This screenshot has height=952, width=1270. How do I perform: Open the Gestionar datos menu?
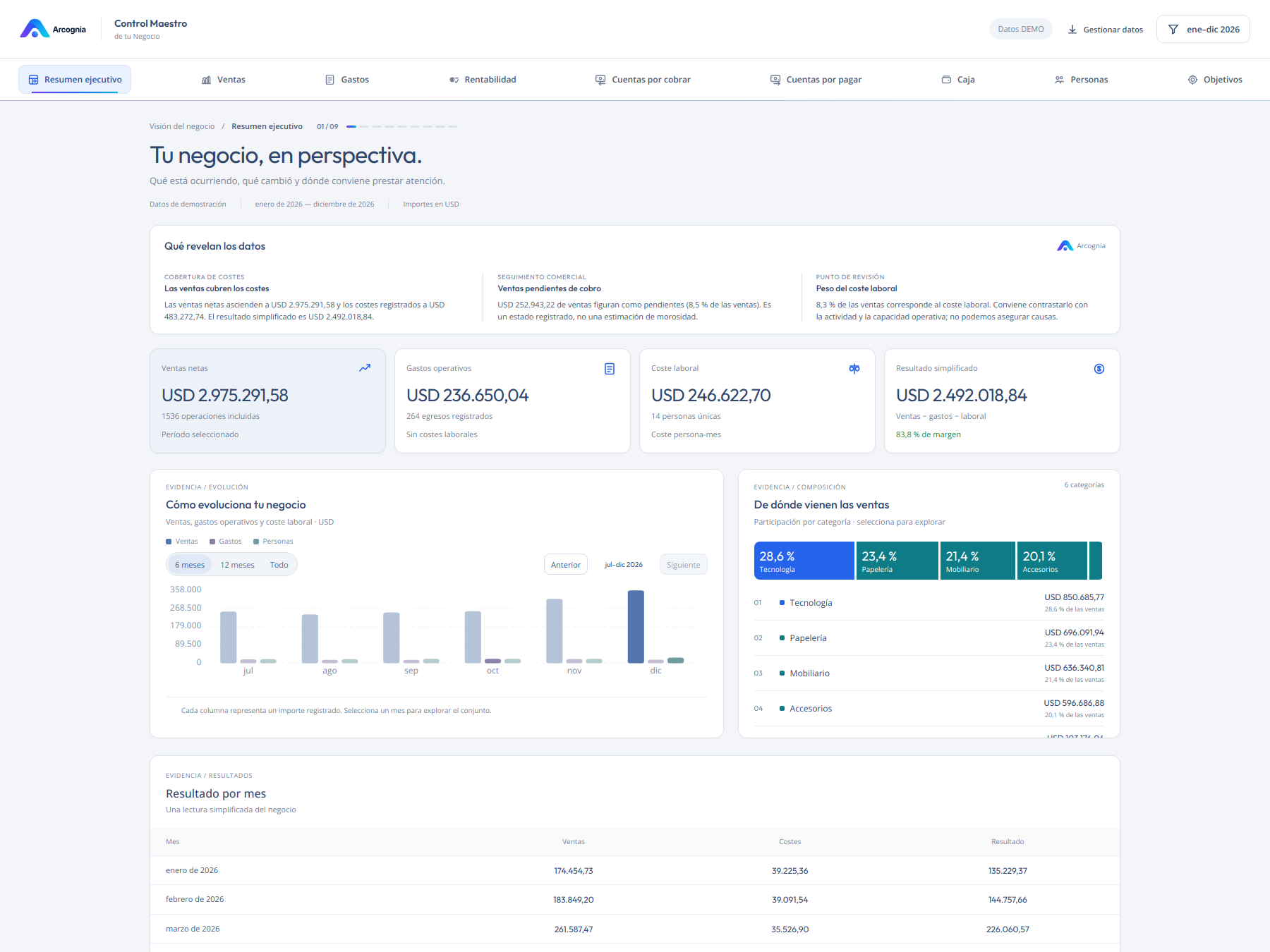[1105, 30]
